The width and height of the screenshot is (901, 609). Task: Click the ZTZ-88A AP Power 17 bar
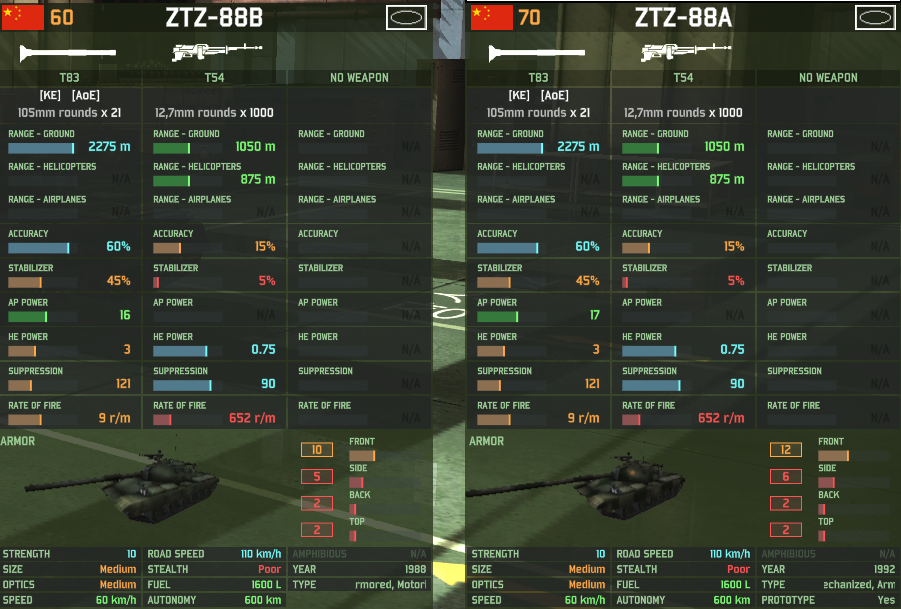click(511, 317)
